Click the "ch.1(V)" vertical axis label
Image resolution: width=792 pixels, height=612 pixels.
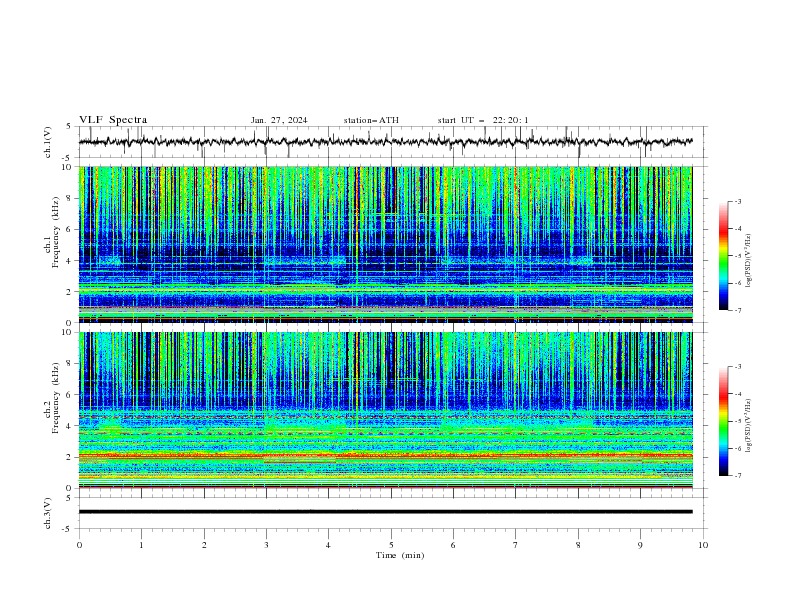[x=48, y=142]
